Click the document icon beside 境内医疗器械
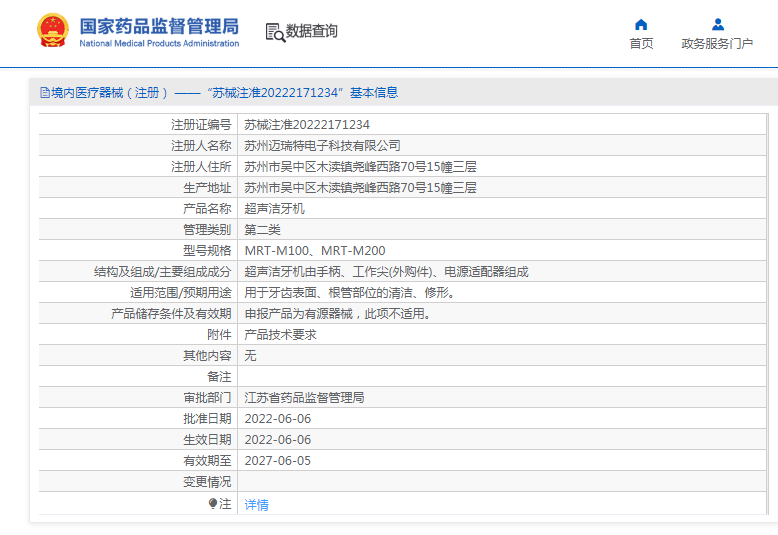The width and height of the screenshot is (778, 535). (x=44, y=93)
